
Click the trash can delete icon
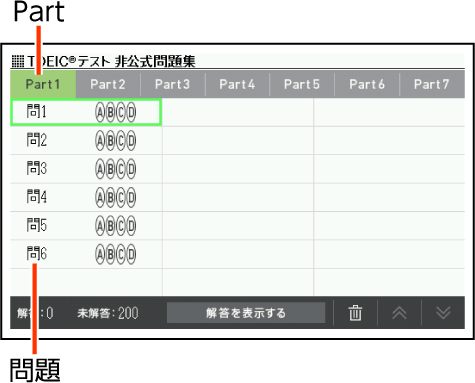pyautogui.click(x=355, y=313)
